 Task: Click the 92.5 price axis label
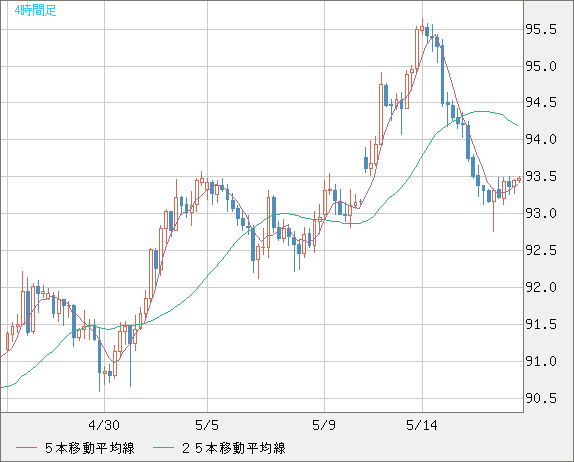point(541,250)
